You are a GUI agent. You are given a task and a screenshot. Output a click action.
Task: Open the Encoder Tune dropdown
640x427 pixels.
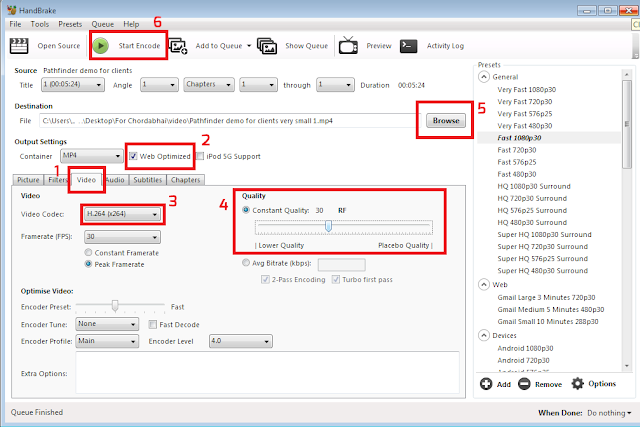tap(107, 324)
